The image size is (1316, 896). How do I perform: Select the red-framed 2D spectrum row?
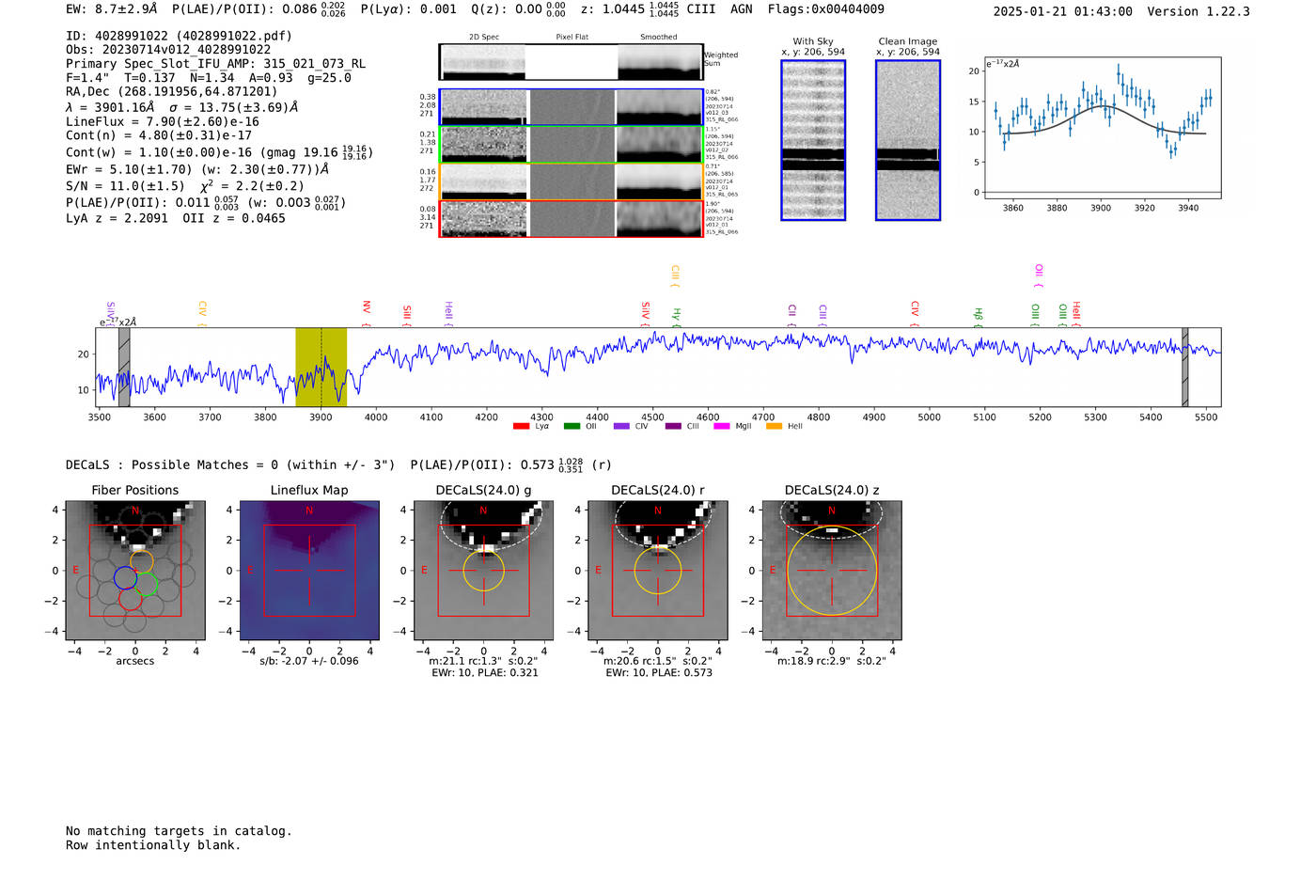click(x=572, y=218)
